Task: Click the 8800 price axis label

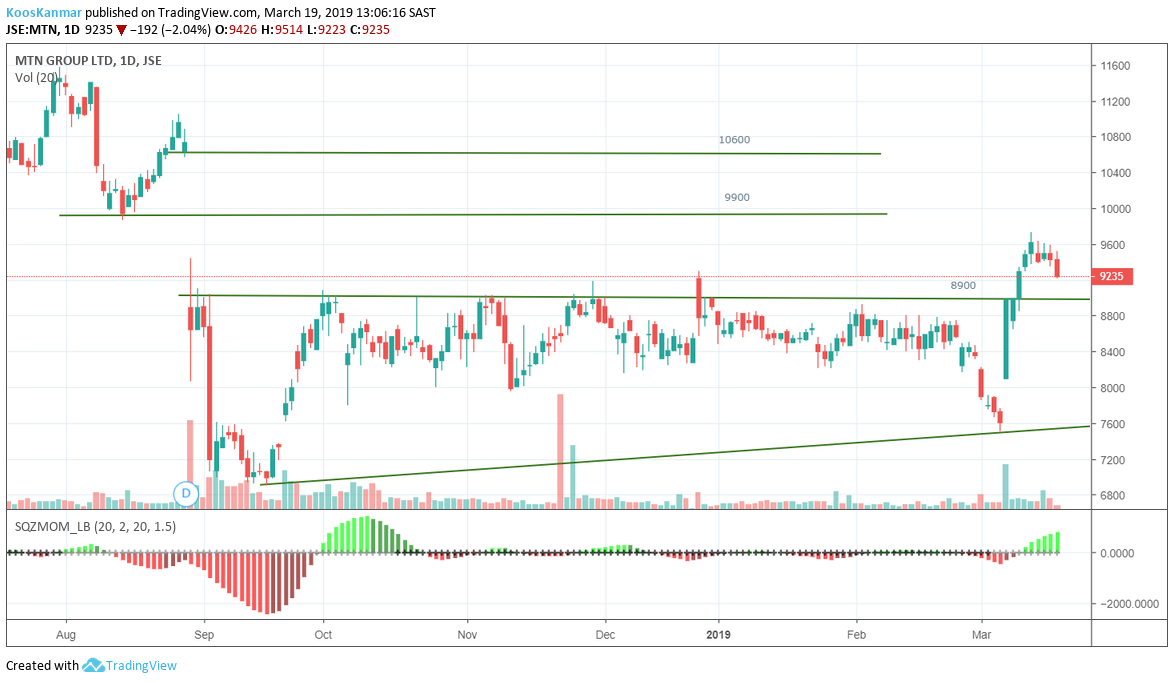Action: click(1113, 316)
